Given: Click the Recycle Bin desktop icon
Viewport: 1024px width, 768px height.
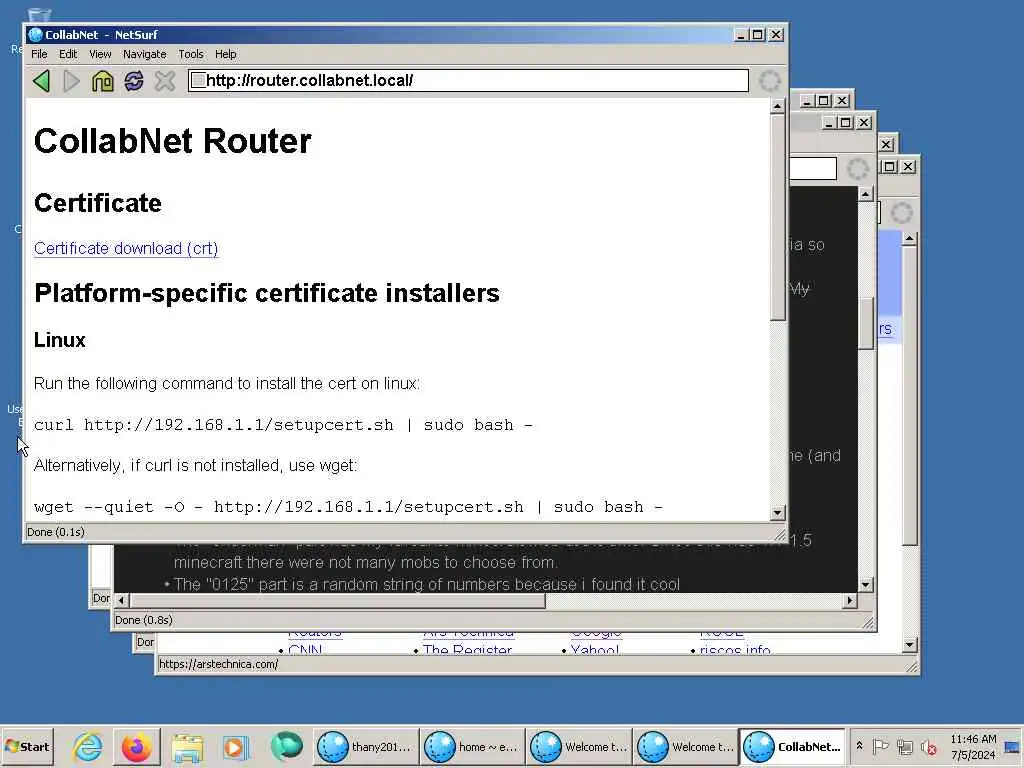Looking at the screenshot, I should tap(39, 14).
